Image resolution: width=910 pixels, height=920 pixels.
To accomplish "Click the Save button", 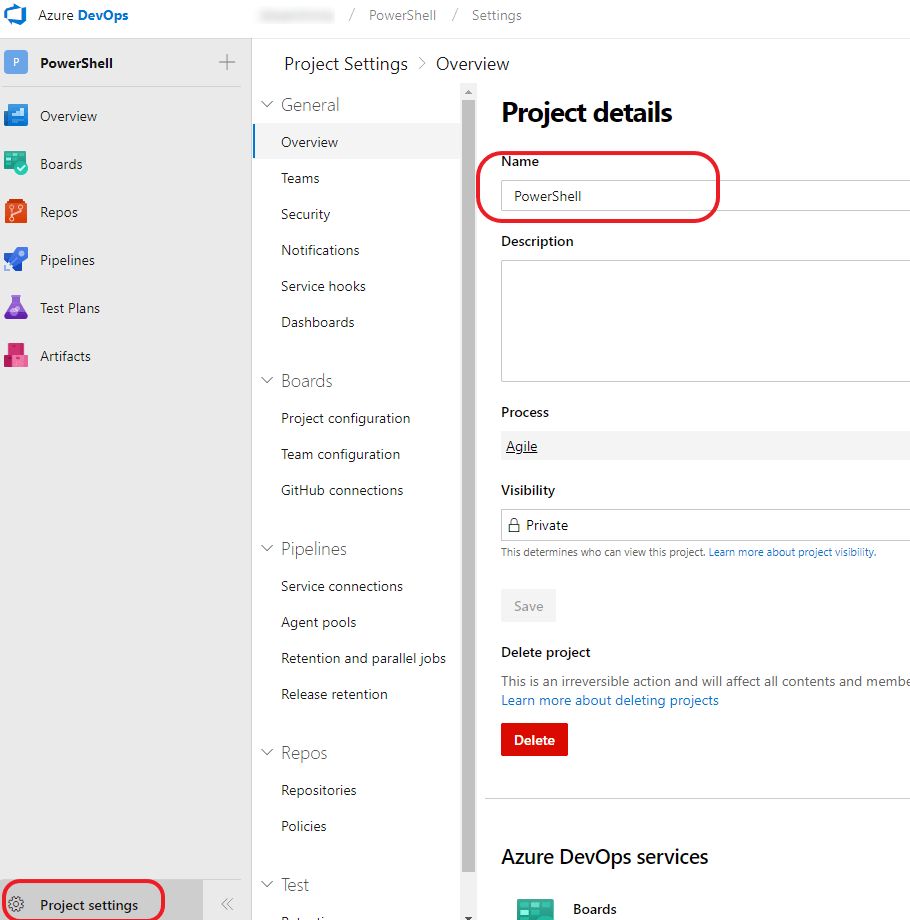I will point(528,606).
